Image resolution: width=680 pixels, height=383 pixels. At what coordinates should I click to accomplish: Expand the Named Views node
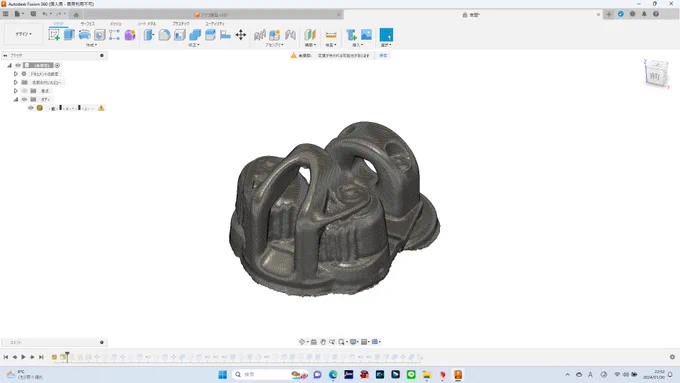point(16,82)
